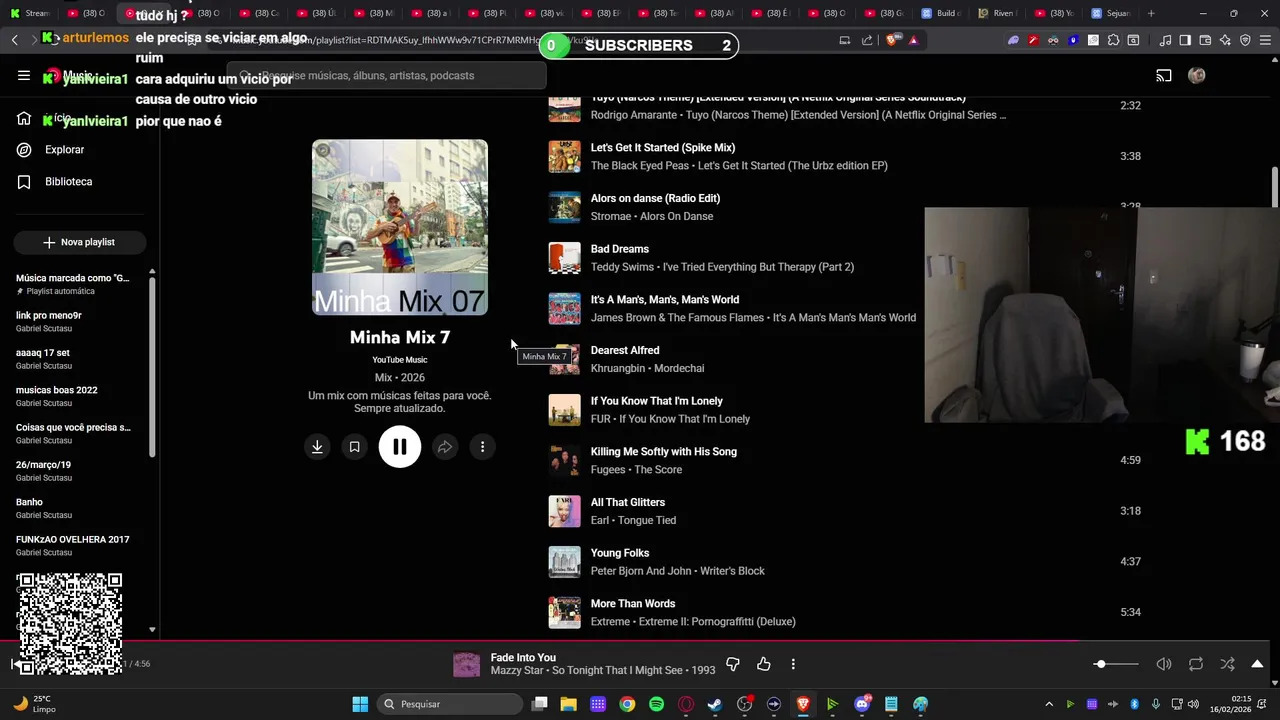
Task: Open the YouTube Music author link
Action: (400, 360)
